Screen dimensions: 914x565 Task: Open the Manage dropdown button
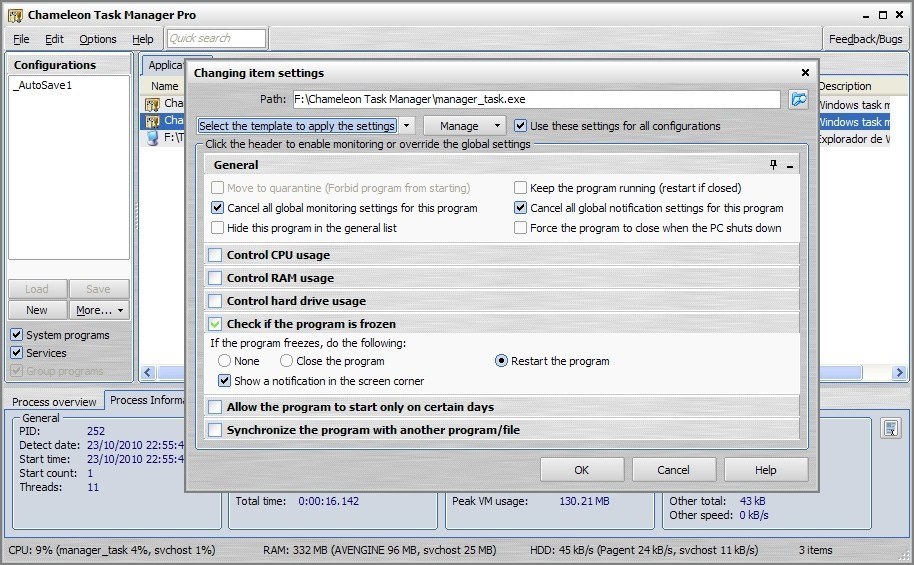click(463, 126)
